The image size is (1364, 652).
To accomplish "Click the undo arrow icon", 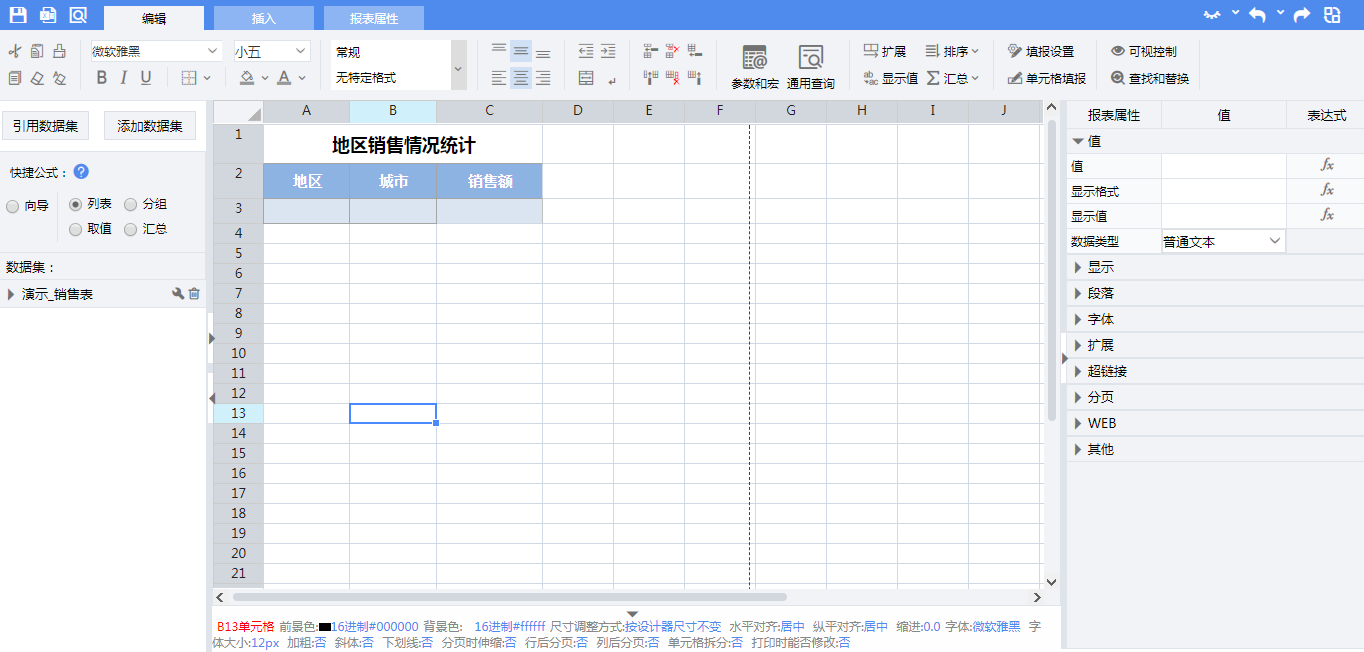I will (1257, 15).
